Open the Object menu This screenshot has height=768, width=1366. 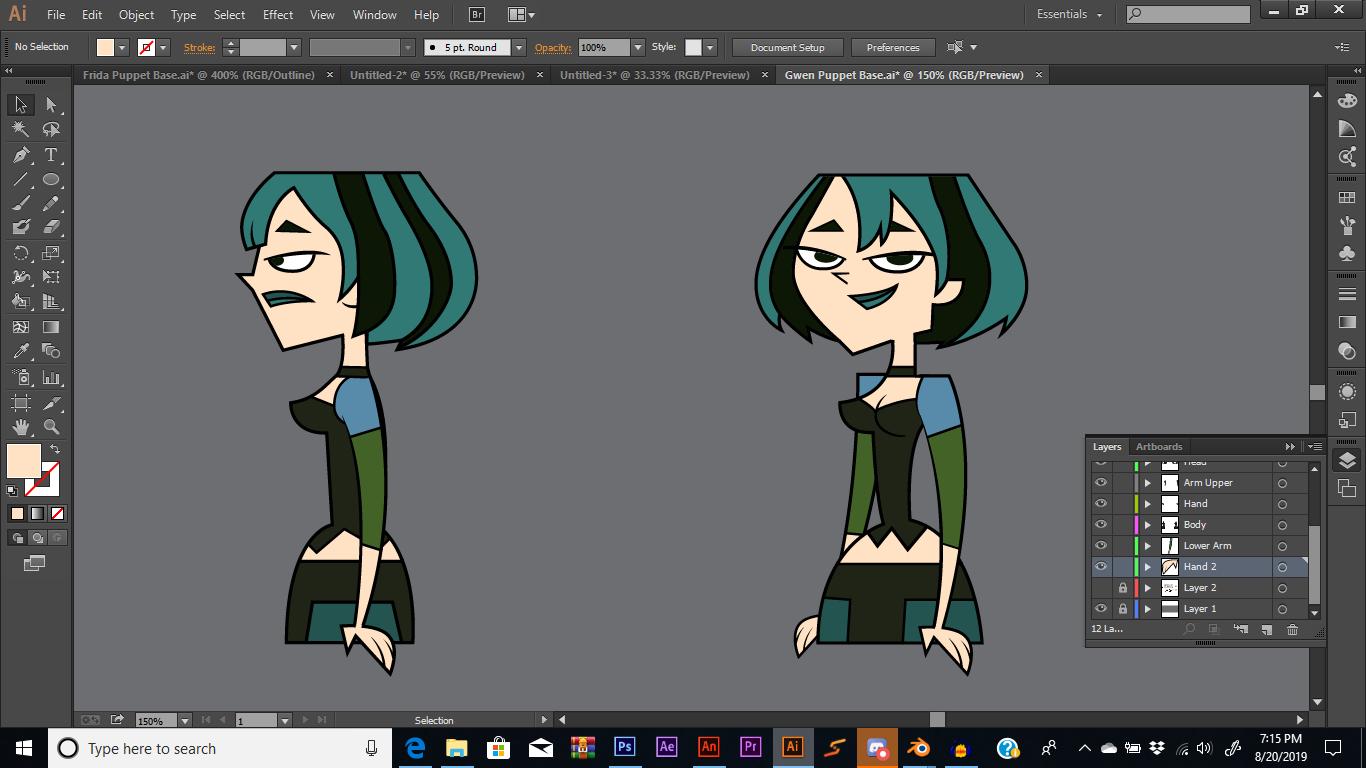tap(136, 15)
